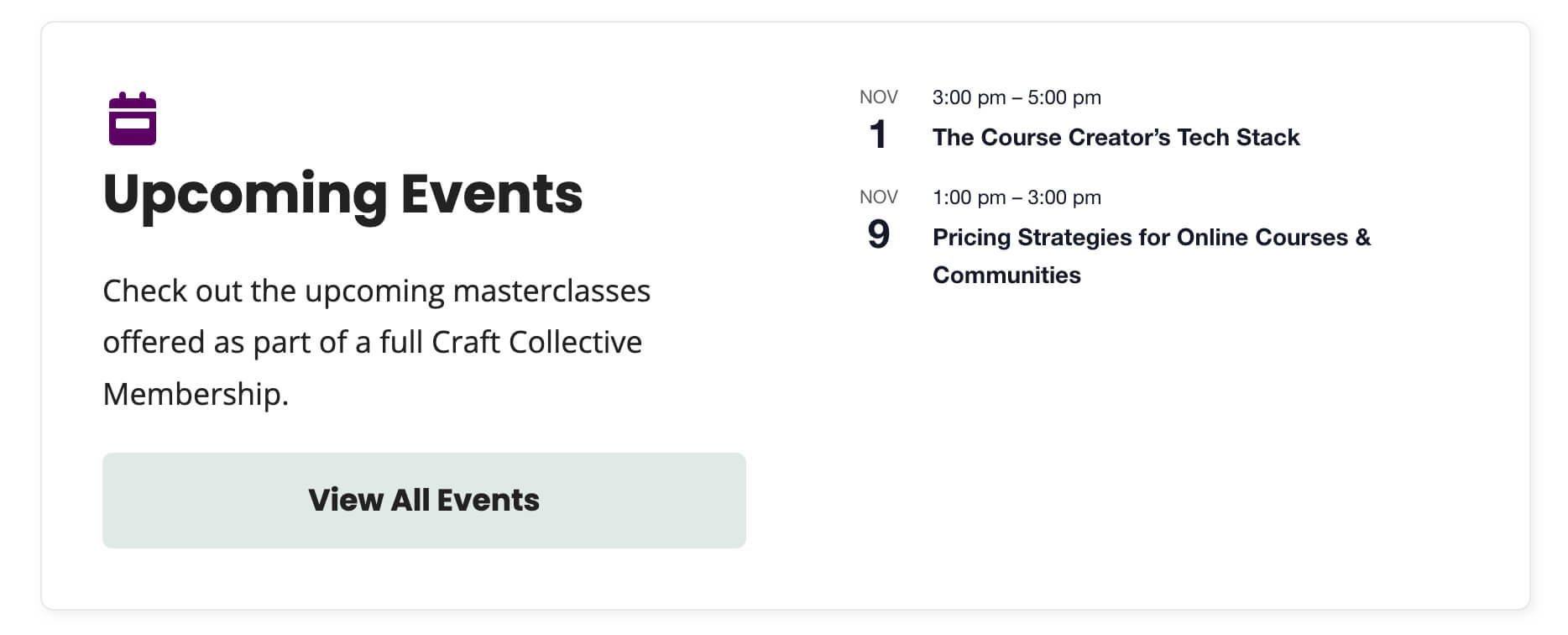Click the 3:00 pm – 5:00 pm time label
Viewport: 1568px width, 635px height.
click(1016, 97)
